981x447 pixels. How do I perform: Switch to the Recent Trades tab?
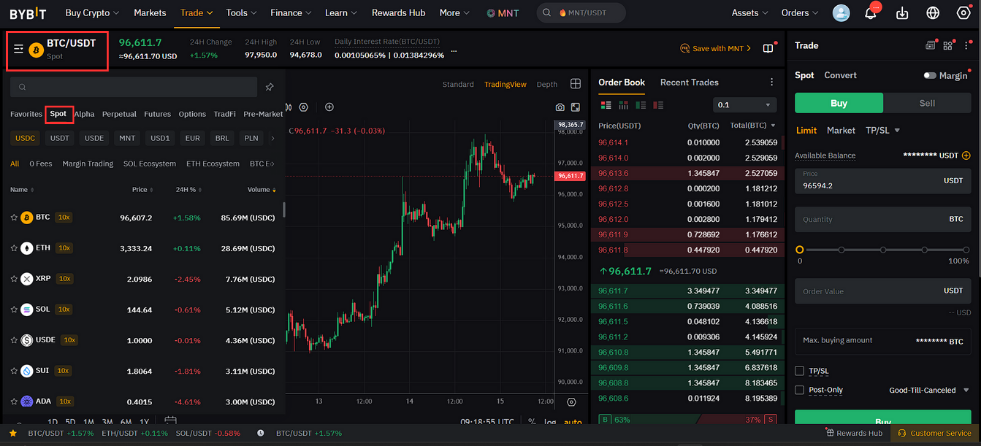689,83
